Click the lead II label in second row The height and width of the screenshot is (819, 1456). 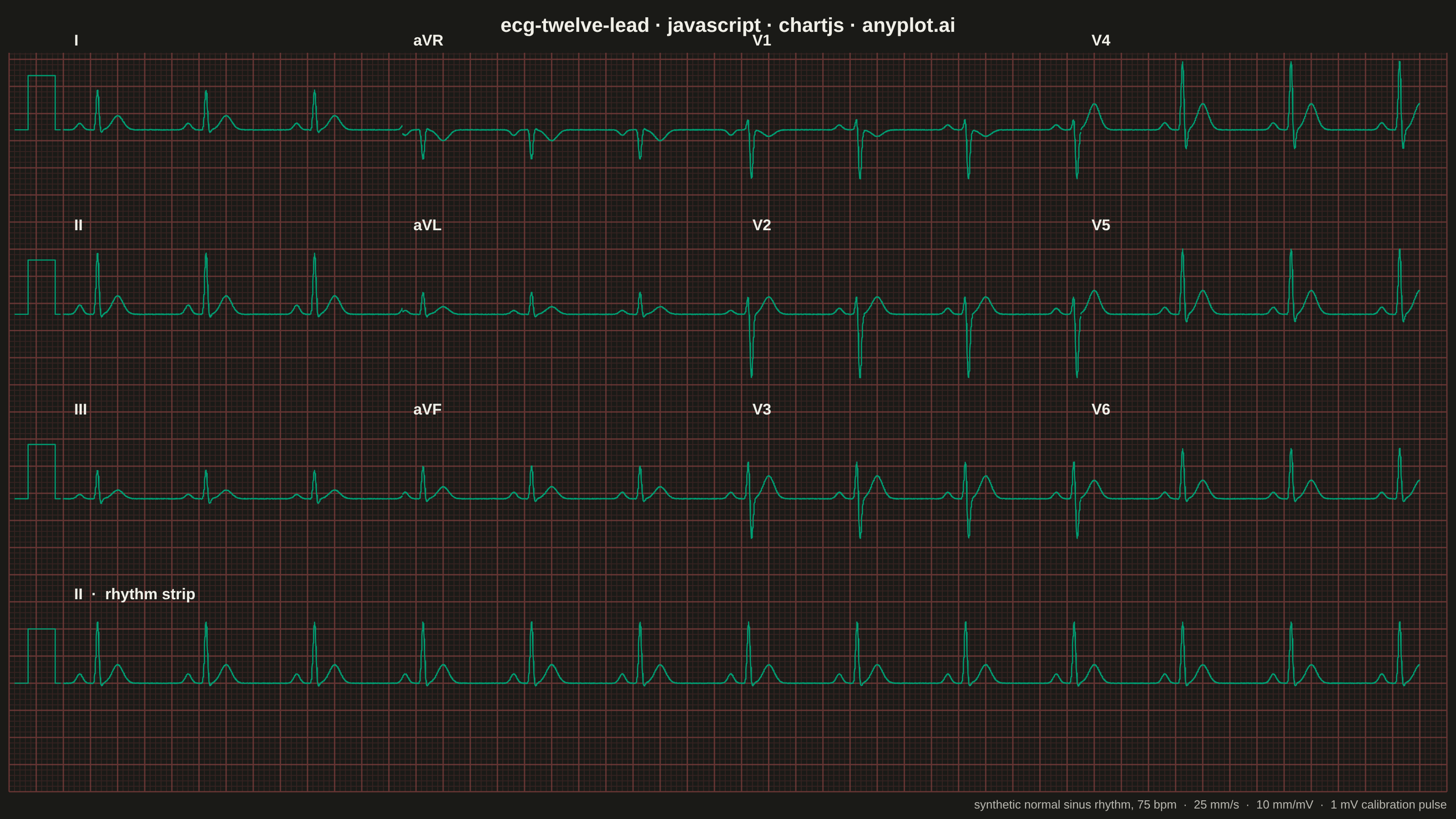tap(78, 225)
